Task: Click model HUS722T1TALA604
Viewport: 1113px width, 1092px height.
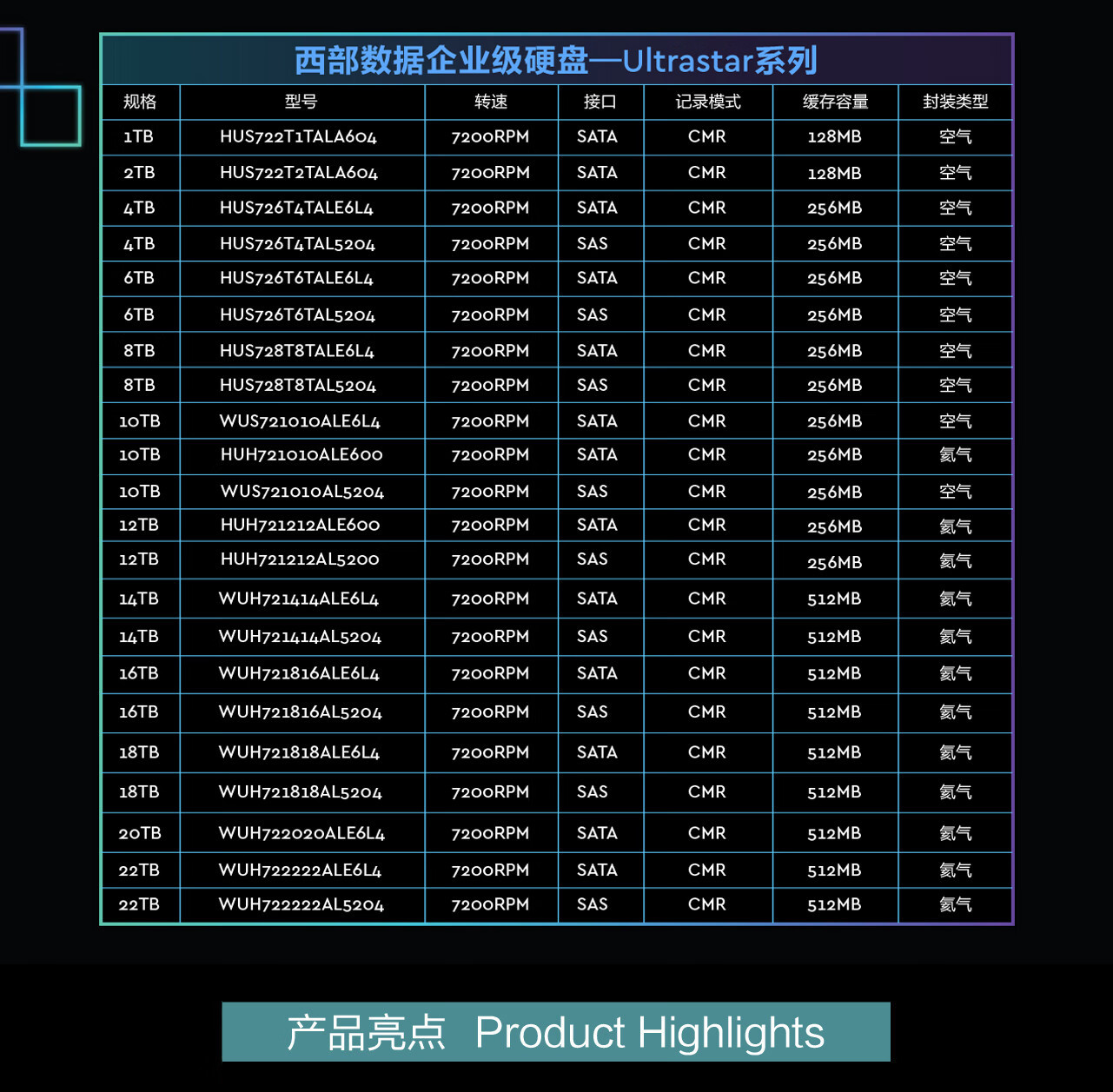Action: click(x=298, y=136)
